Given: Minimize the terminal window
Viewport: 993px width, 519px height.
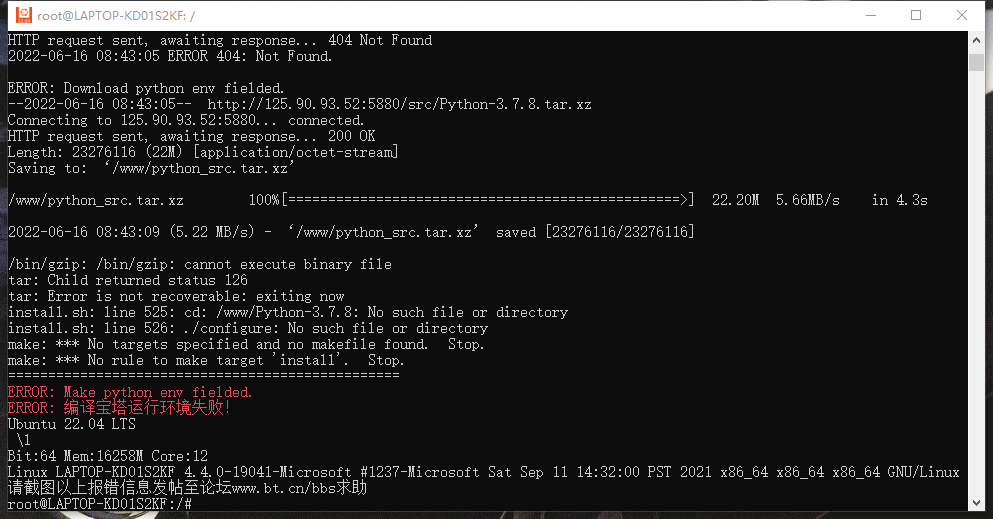Looking at the screenshot, I should point(871,15).
